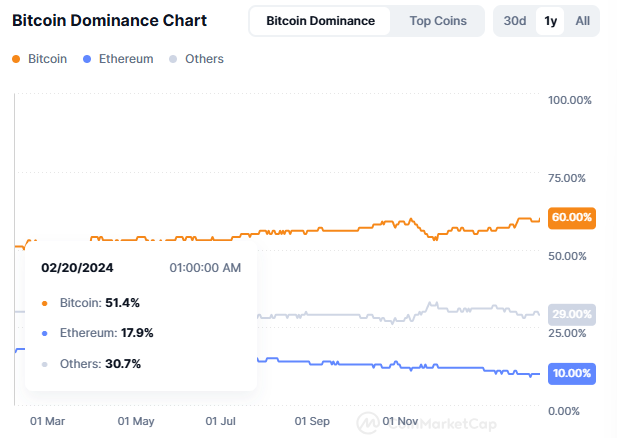
Task: Click the 01 Nov axis label
Action: 400,421
